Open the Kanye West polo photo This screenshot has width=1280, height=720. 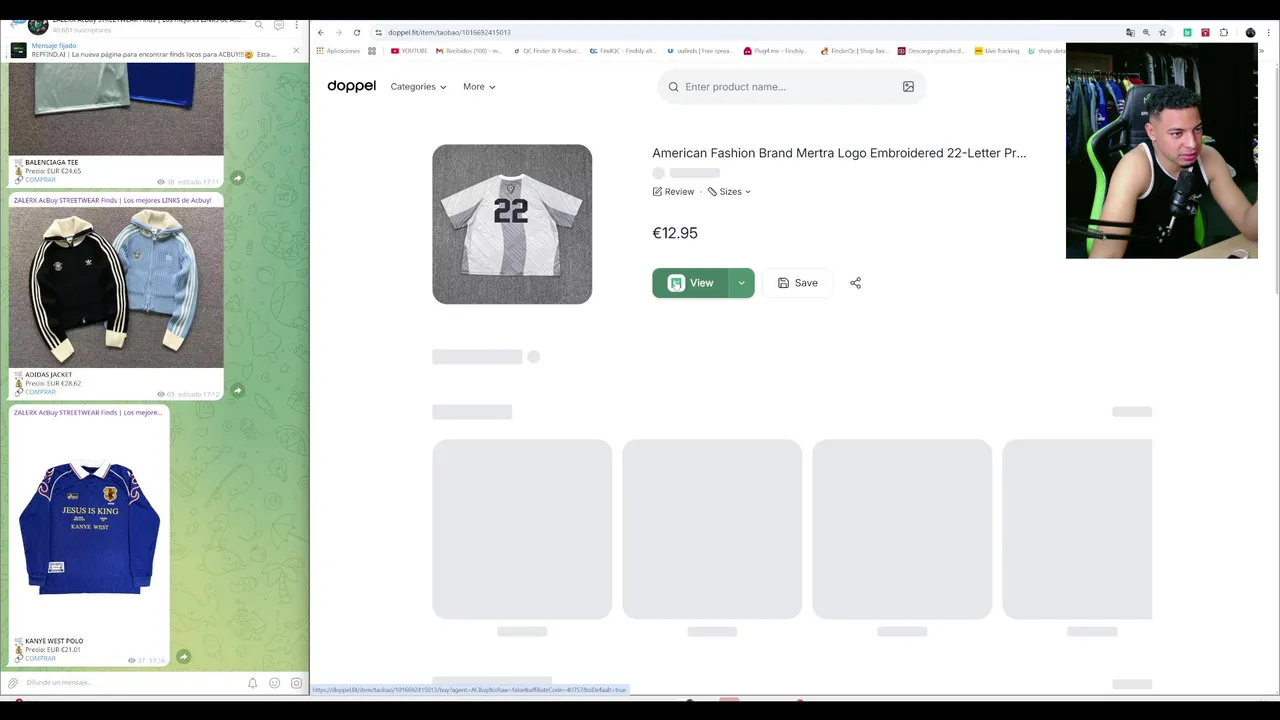[x=89, y=527]
